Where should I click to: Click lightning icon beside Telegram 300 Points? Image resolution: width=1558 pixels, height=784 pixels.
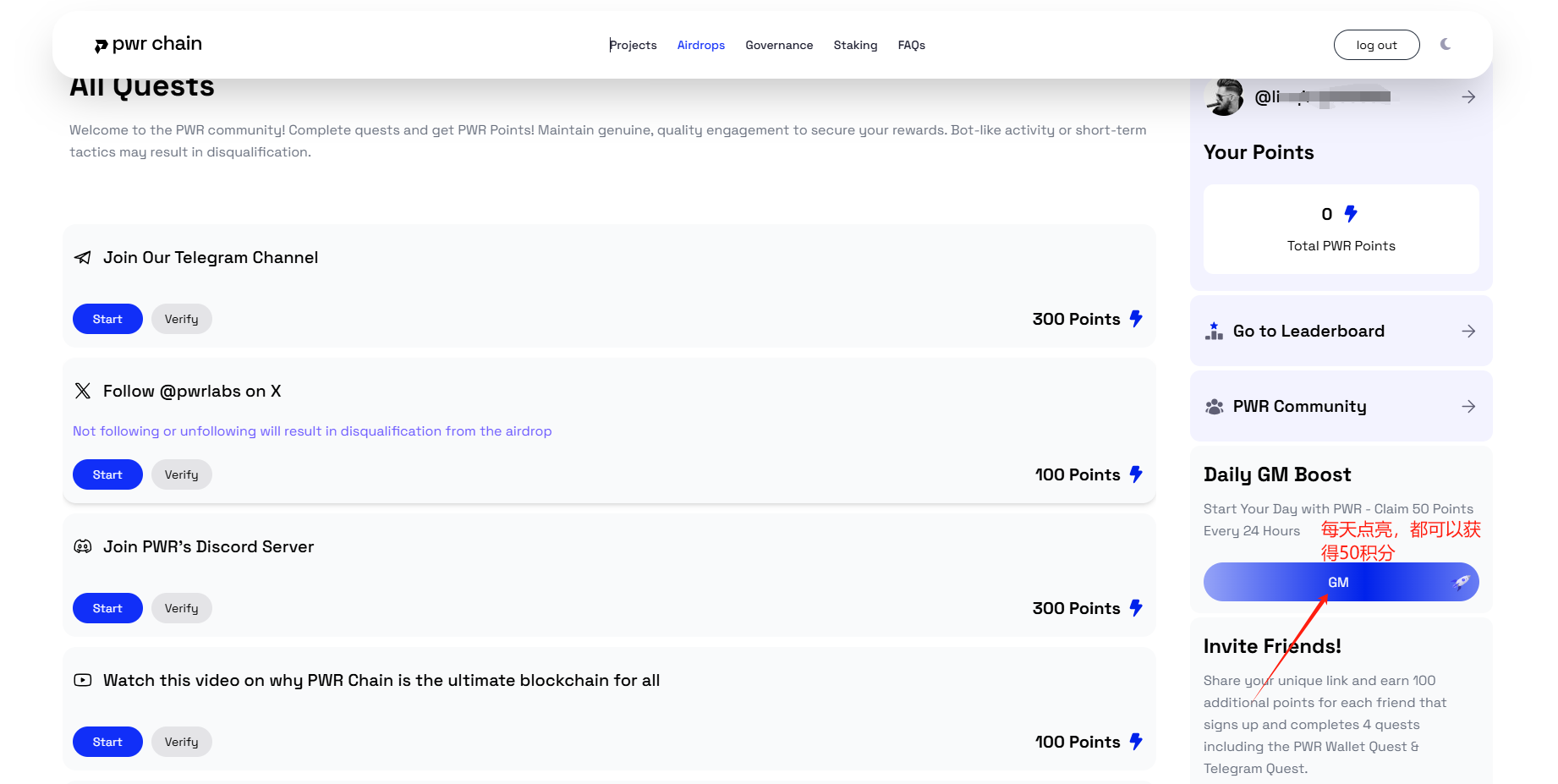tap(1136, 319)
